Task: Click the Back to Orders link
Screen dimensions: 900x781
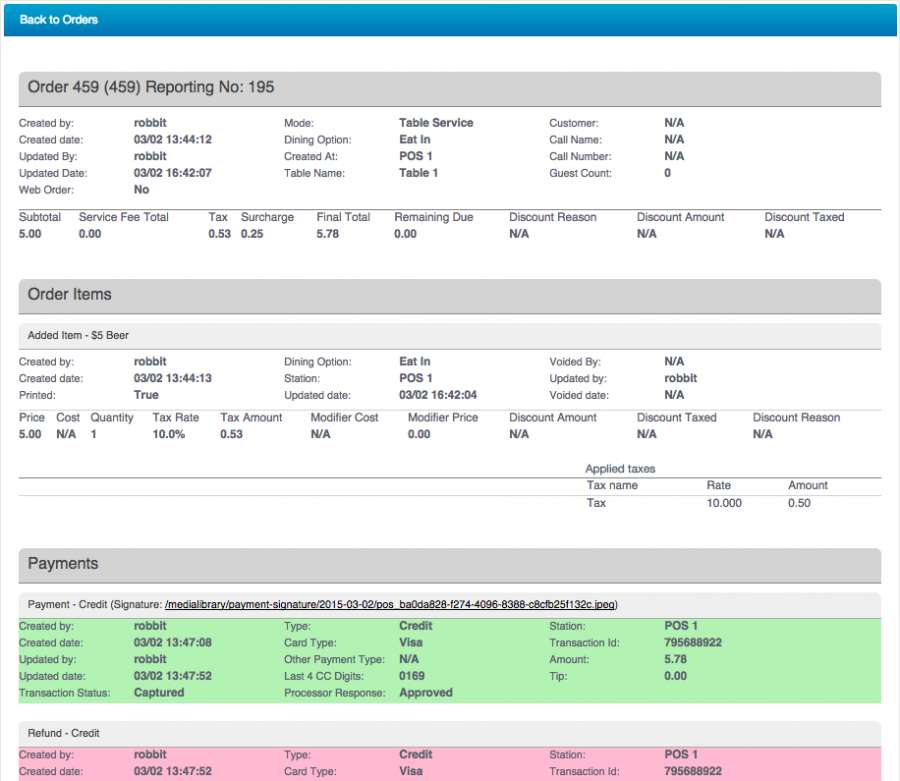Action: pyautogui.click(x=59, y=20)
